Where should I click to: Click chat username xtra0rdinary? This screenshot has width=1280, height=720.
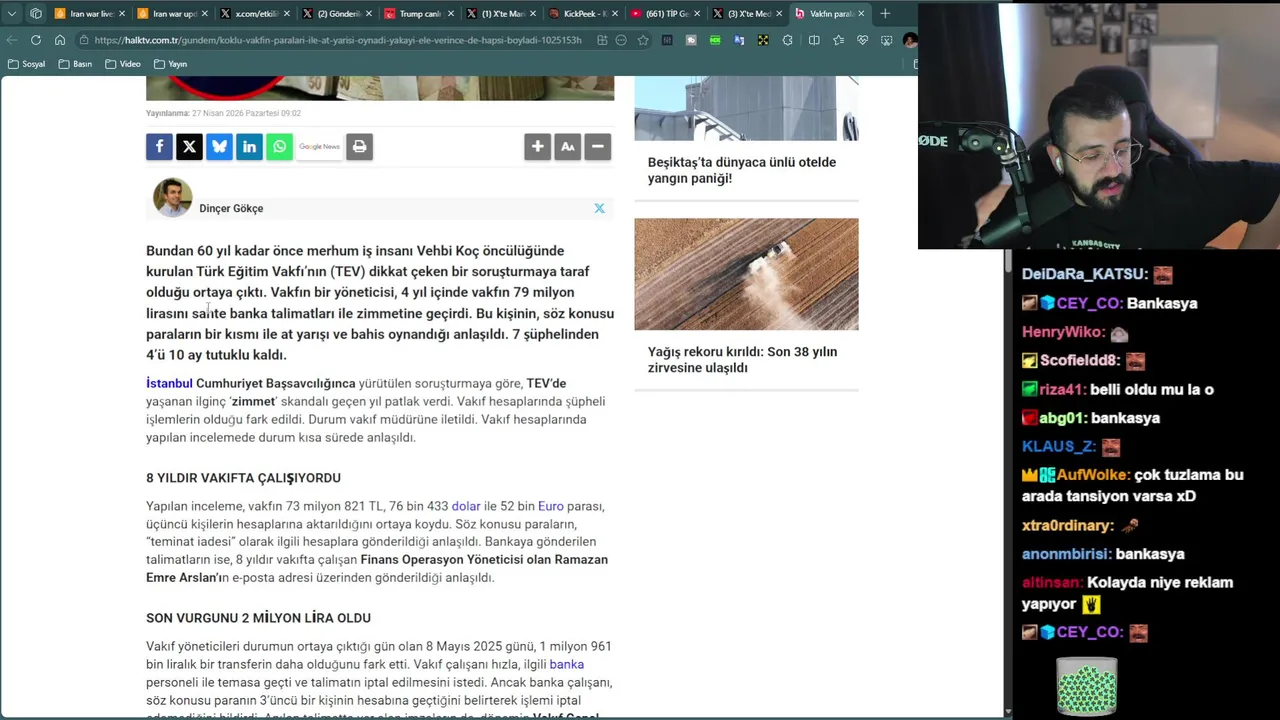coord(1068,525)
